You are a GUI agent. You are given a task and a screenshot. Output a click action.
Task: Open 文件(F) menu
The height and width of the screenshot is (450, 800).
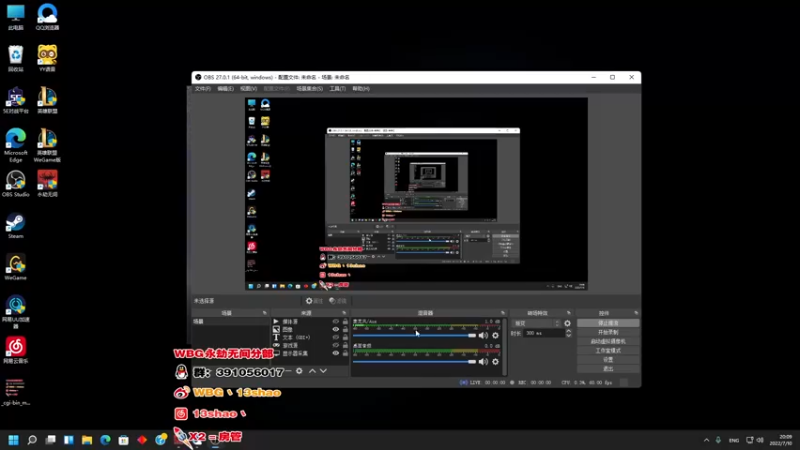[x=203, y=89]
